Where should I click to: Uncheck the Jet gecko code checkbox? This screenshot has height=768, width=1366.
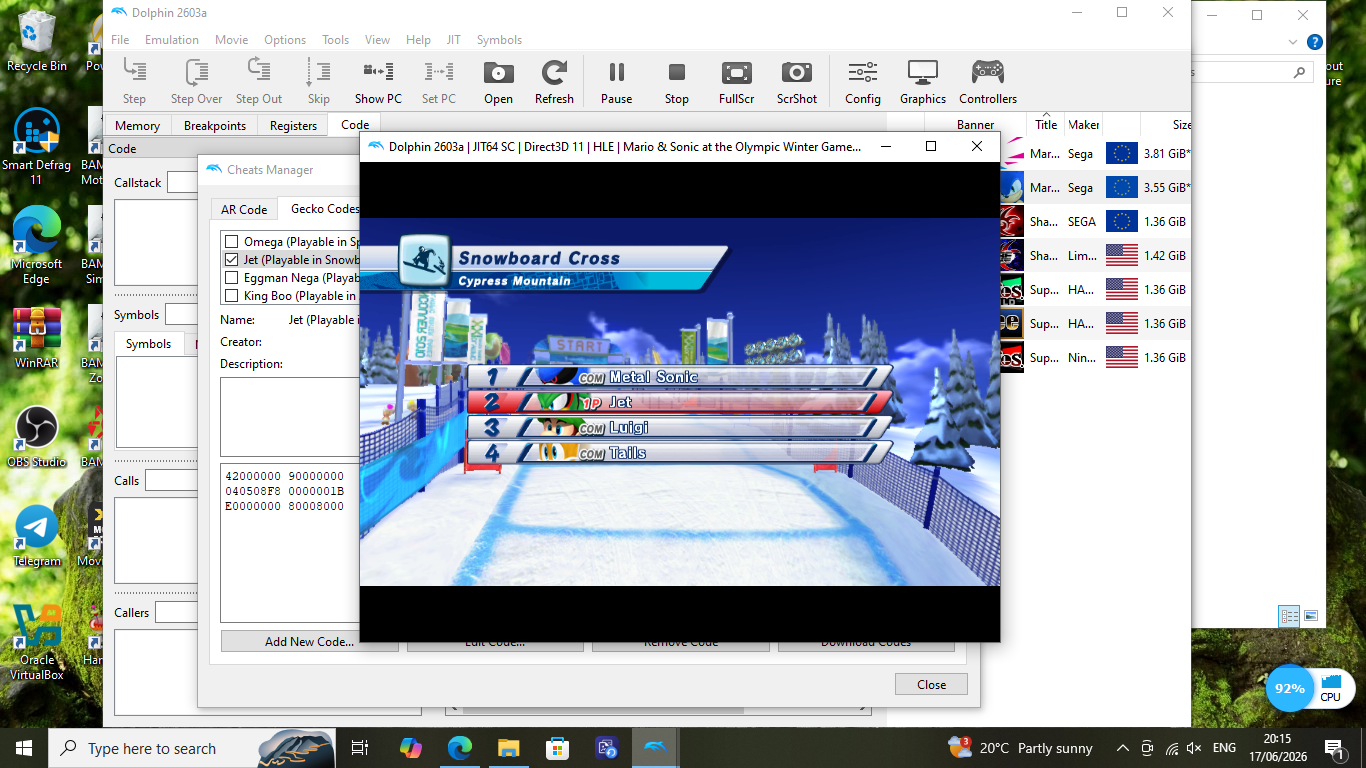pyautogui.click(x=232, y=260)
